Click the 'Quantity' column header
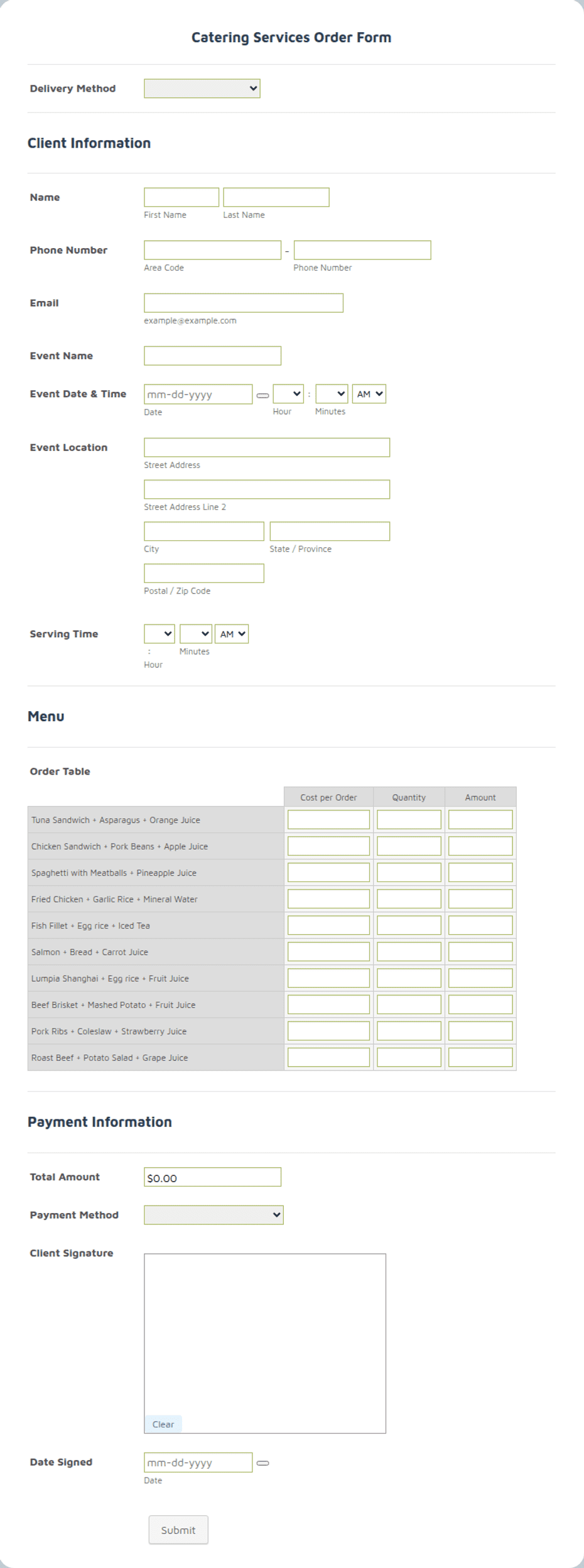 click(409, 797)
